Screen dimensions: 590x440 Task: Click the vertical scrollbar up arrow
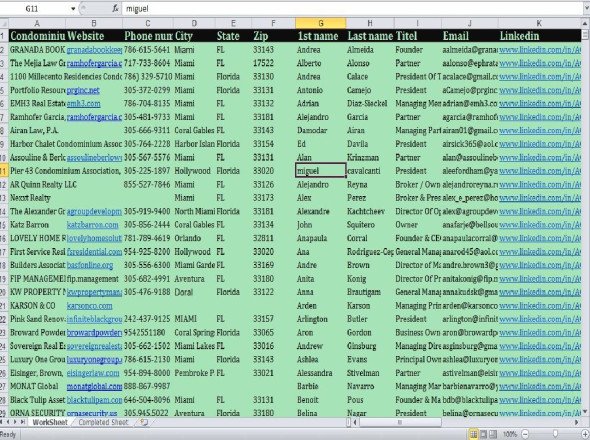(585, 24)
